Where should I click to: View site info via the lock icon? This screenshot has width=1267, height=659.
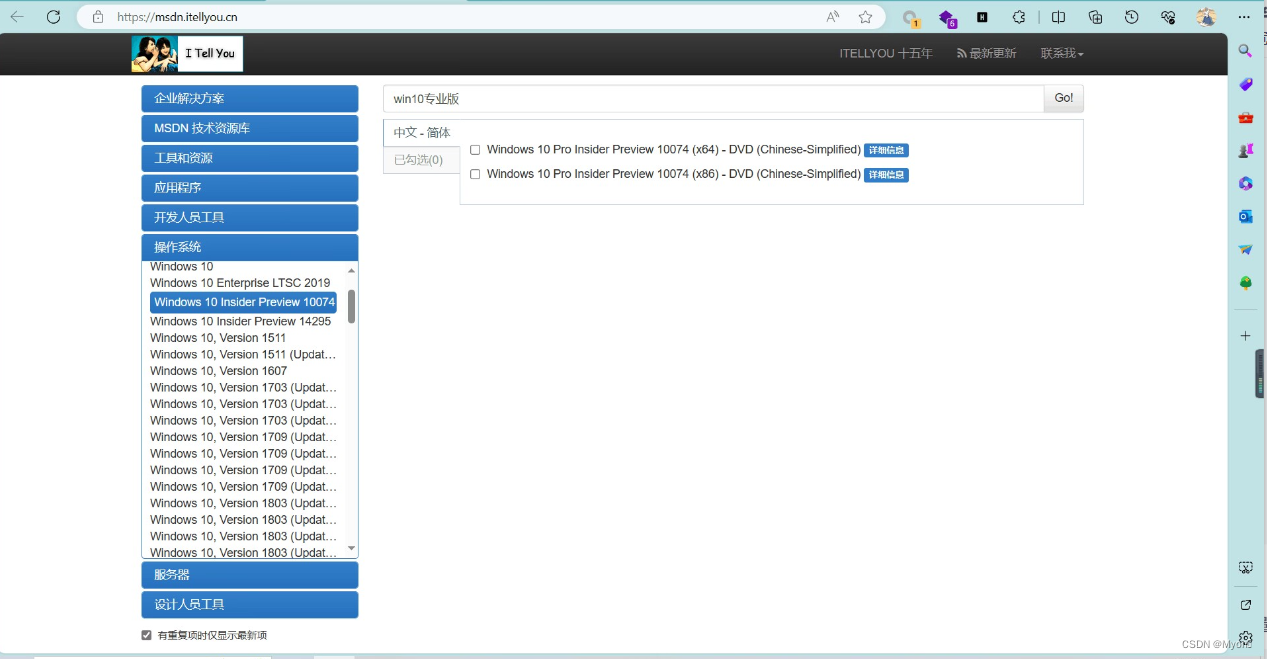tap(98, 17)
